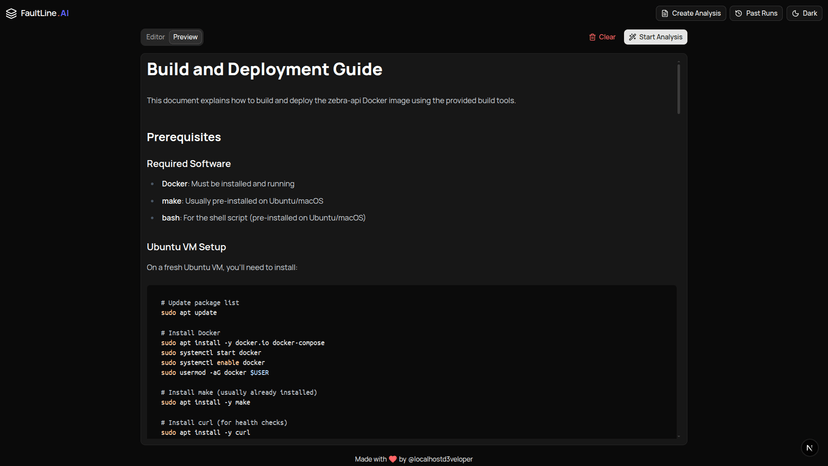The image size is (828, 466).
Task: Click the FaultLine layered logo icon
Action: pyautogui.click(x=12, y=13)
